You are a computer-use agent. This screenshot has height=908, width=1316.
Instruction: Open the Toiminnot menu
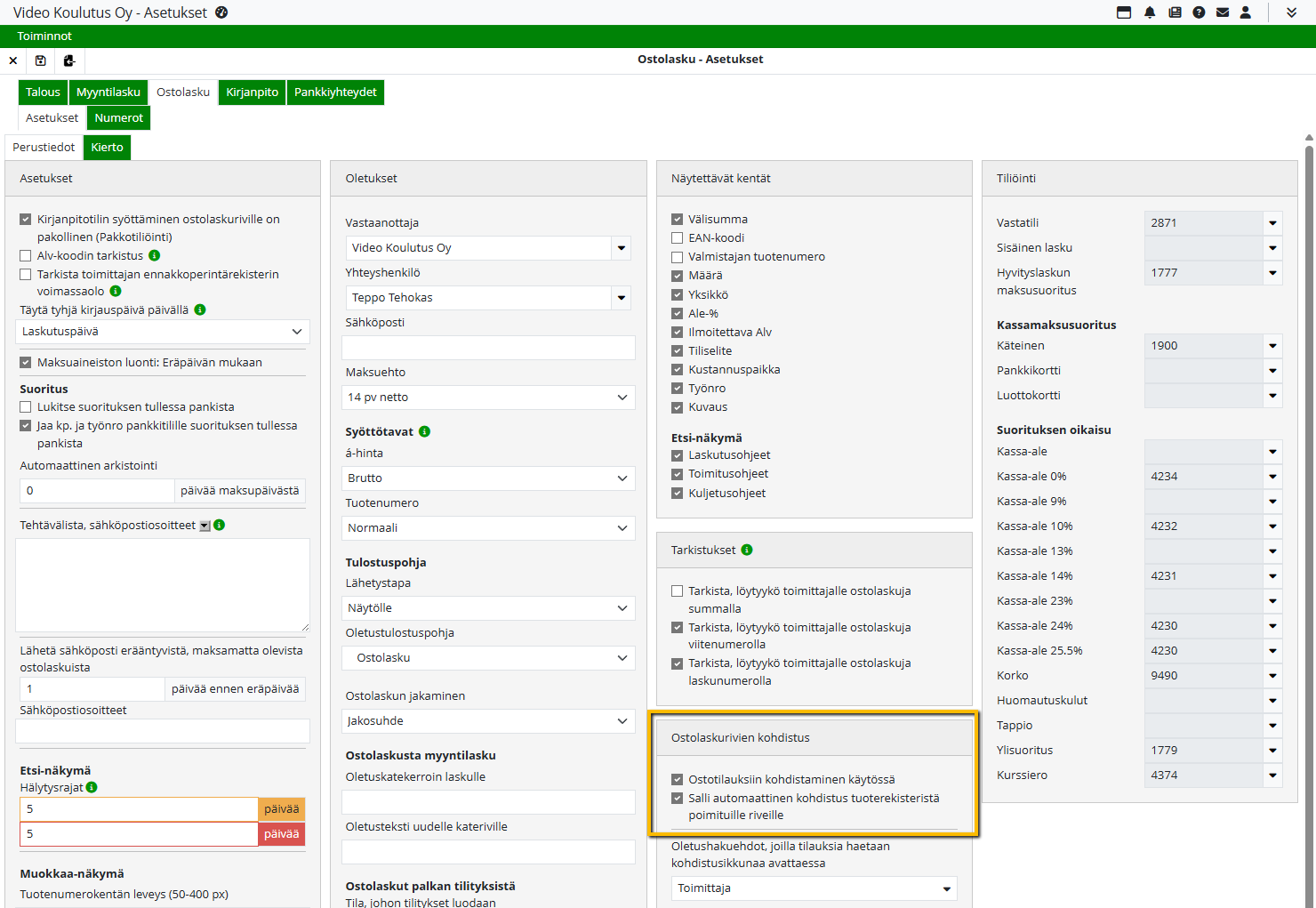tap(44, 36)
